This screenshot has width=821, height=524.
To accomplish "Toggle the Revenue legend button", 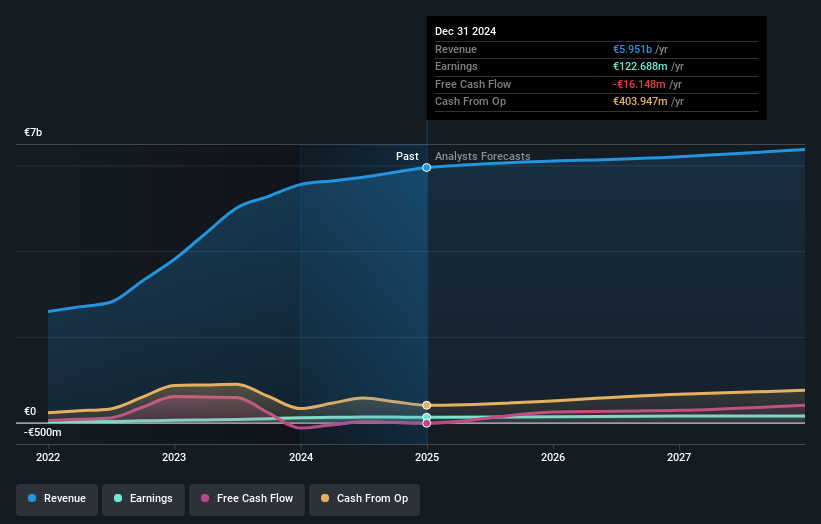I will pos(57,499).
